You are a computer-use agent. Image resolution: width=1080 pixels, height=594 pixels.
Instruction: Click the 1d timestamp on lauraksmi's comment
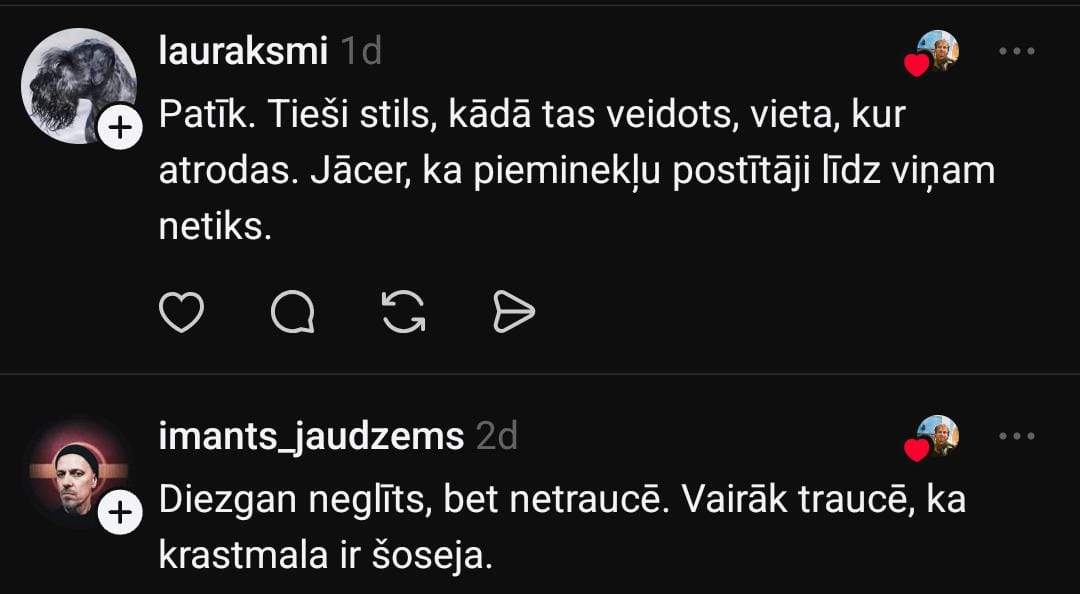coord(361,51)
